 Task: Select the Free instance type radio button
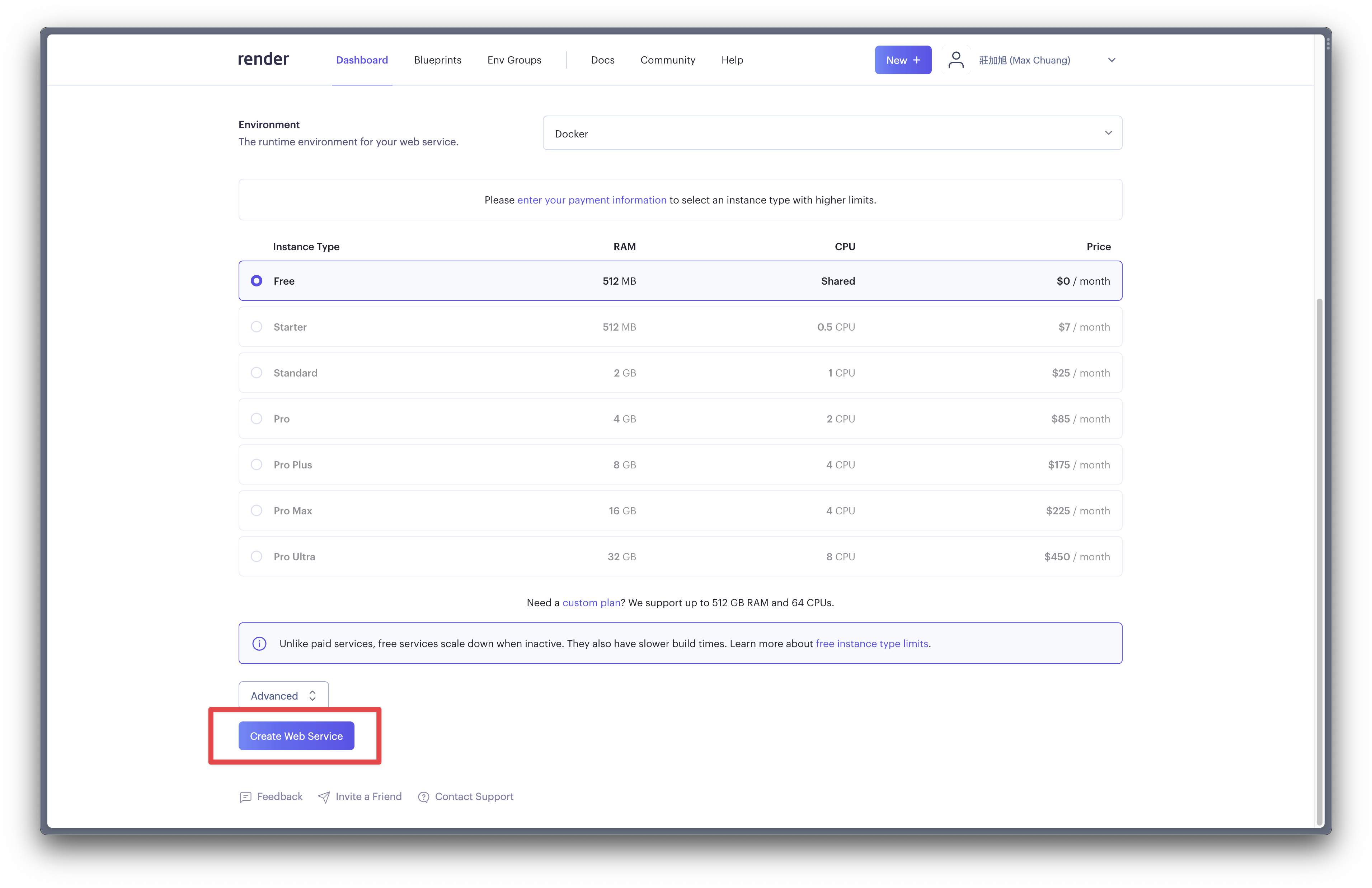click(x=257, y=281)
